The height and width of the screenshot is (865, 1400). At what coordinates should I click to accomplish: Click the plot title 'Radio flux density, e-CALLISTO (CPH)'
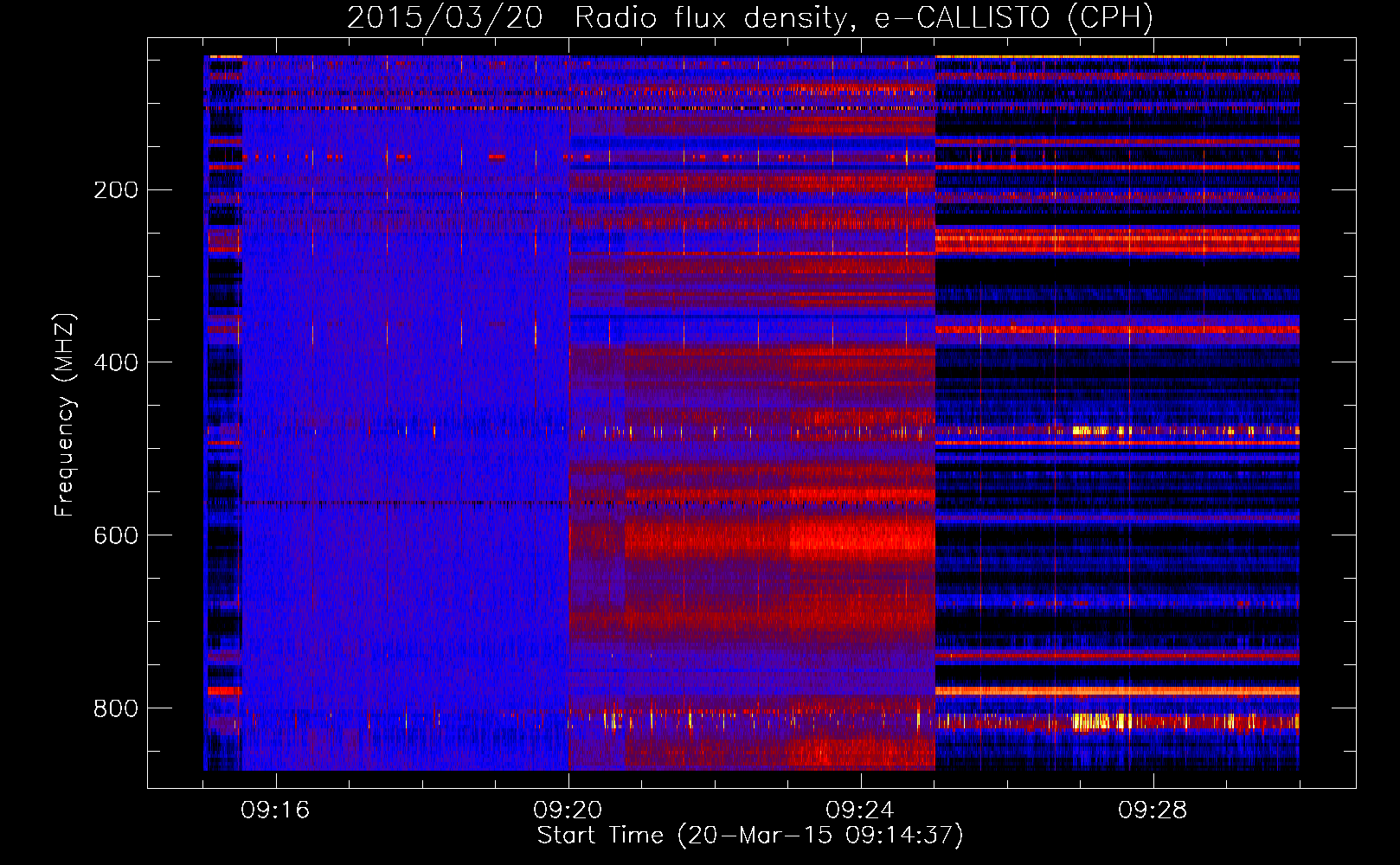(x=864, y=18)
